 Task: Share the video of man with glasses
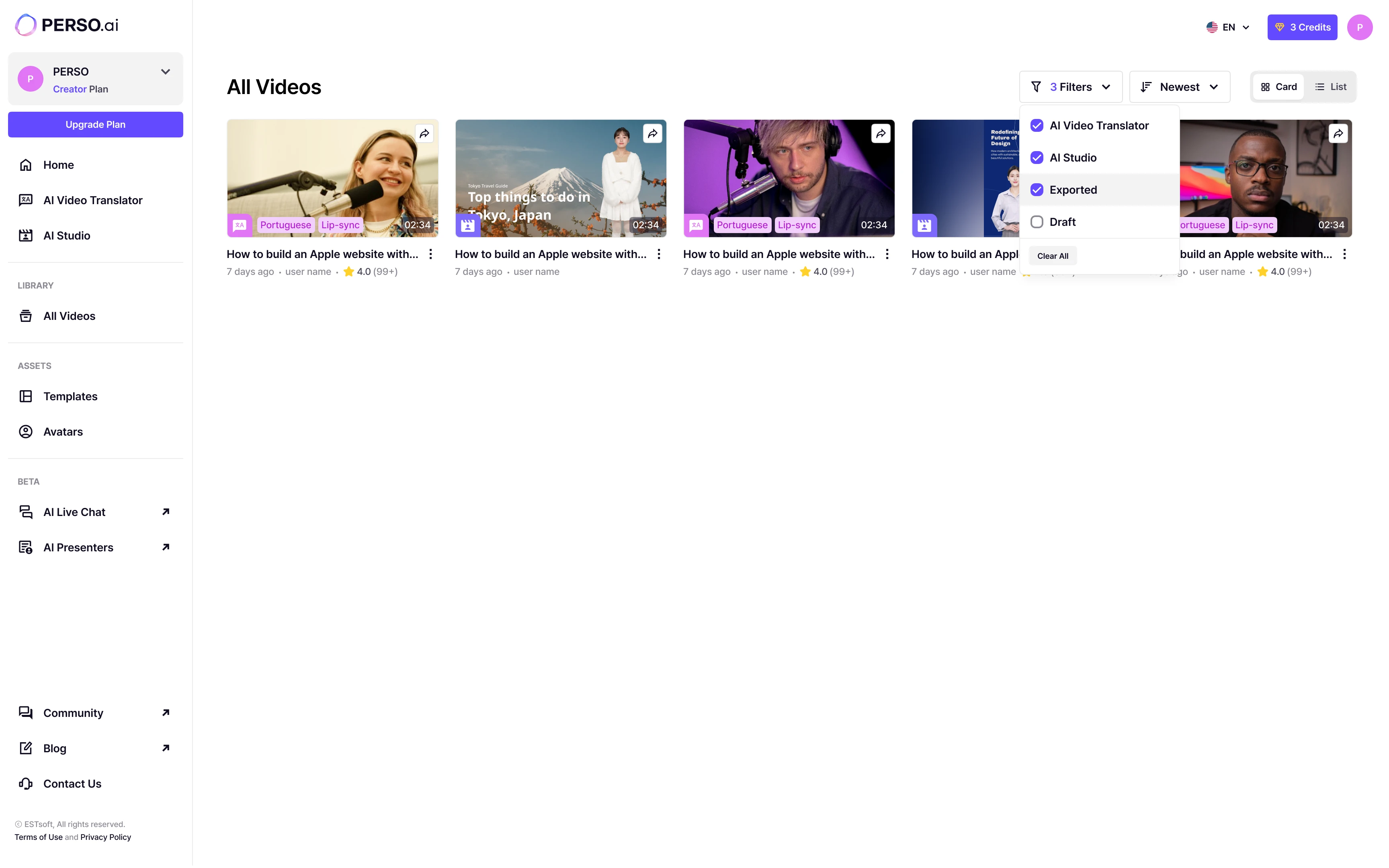[x=1338, y=134]
